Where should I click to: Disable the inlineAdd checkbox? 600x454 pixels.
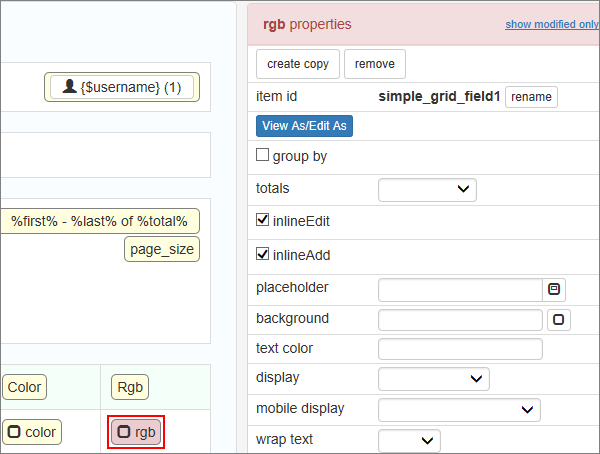click(x=263, y=254)
